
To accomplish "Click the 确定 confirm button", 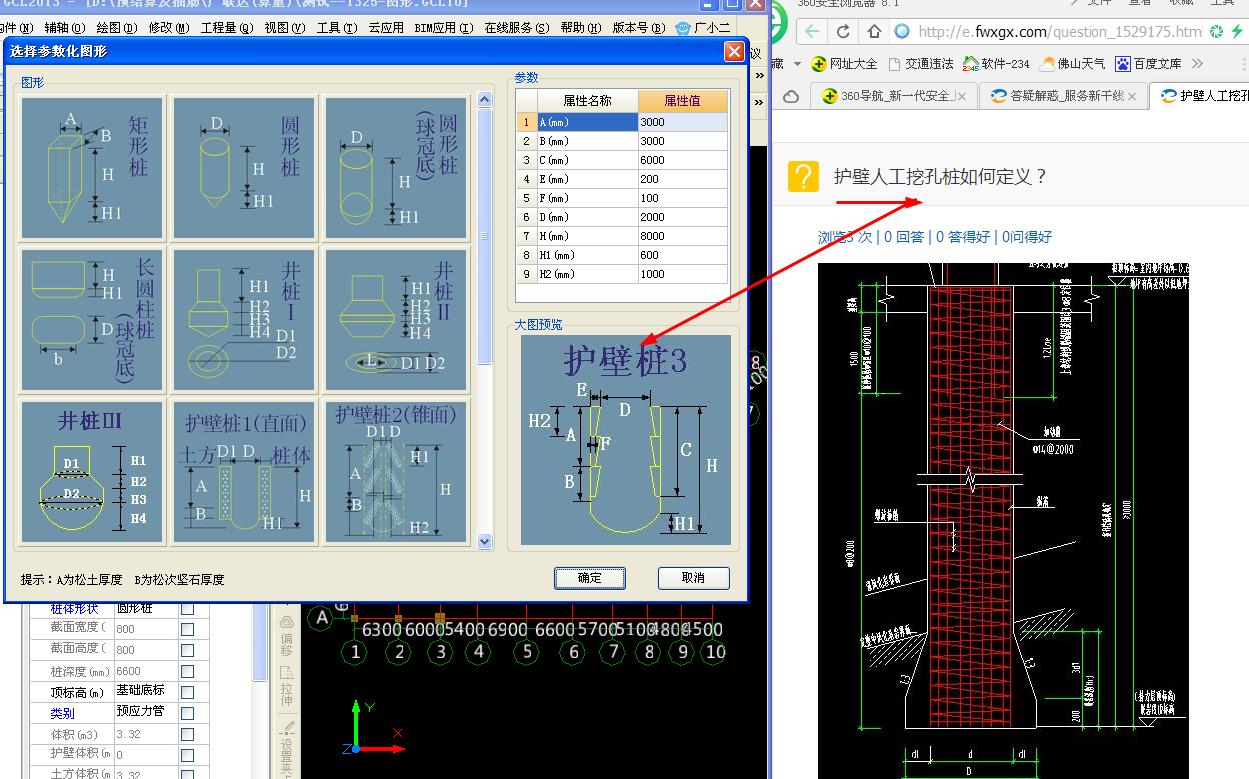I will tap(590, 578).
